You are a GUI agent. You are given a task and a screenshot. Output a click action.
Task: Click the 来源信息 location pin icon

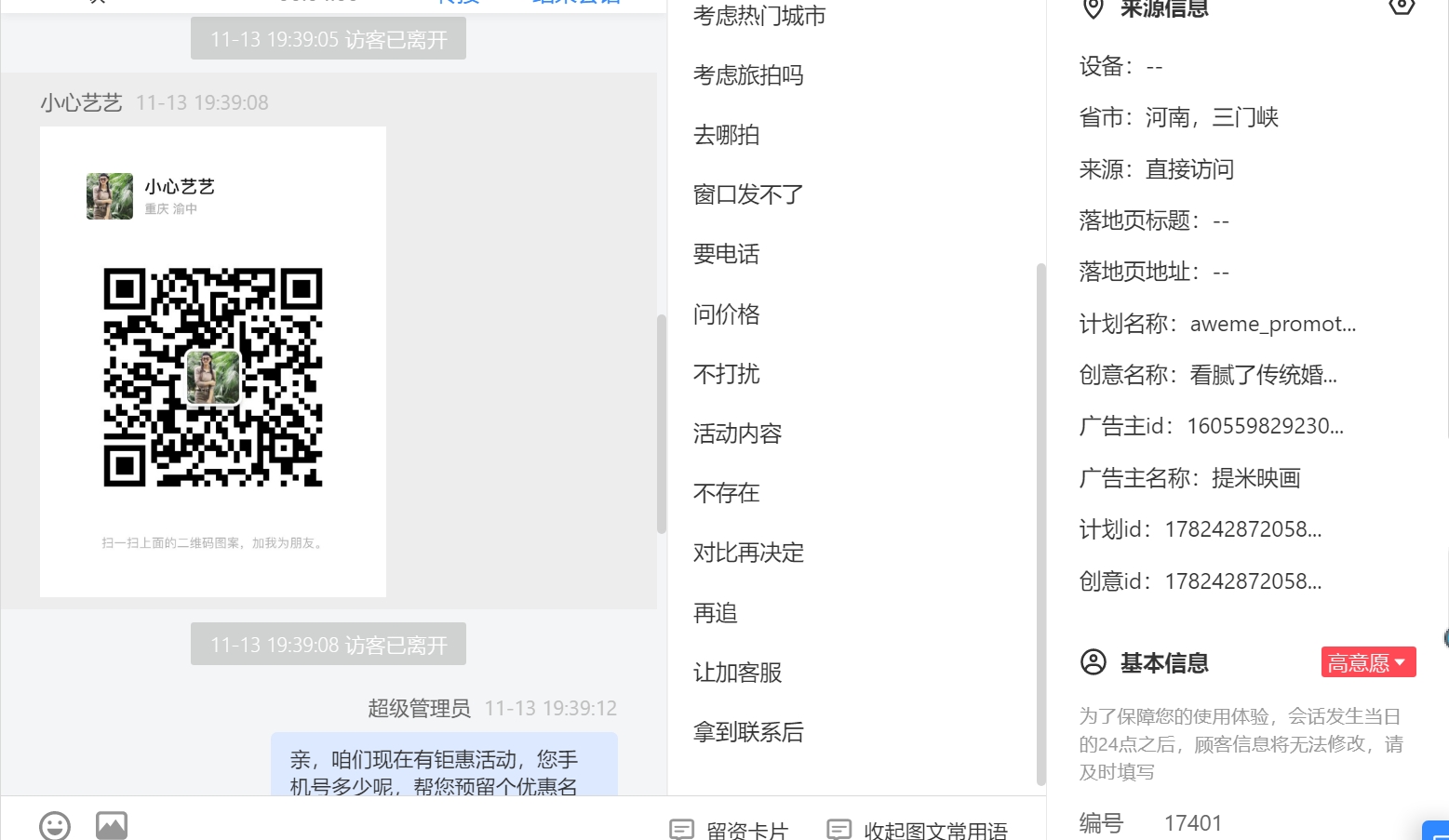[x=1093, y=8]
